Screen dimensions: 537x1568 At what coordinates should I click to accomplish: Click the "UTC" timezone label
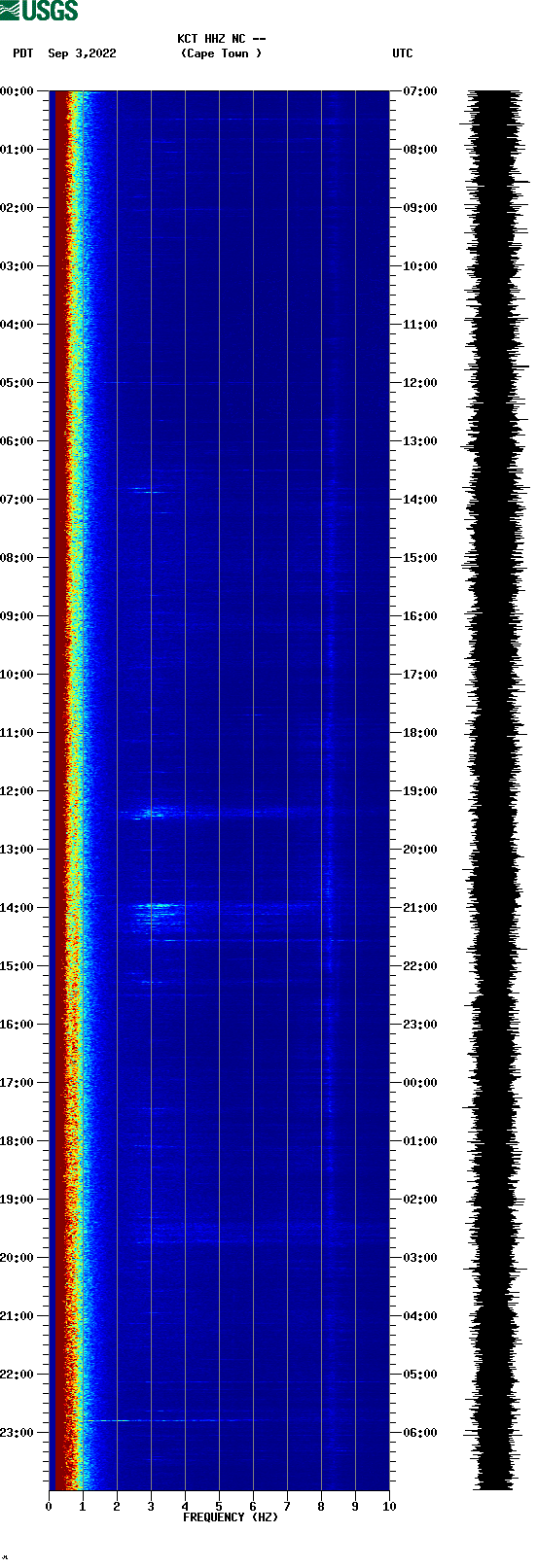click(x=403, y=53)
